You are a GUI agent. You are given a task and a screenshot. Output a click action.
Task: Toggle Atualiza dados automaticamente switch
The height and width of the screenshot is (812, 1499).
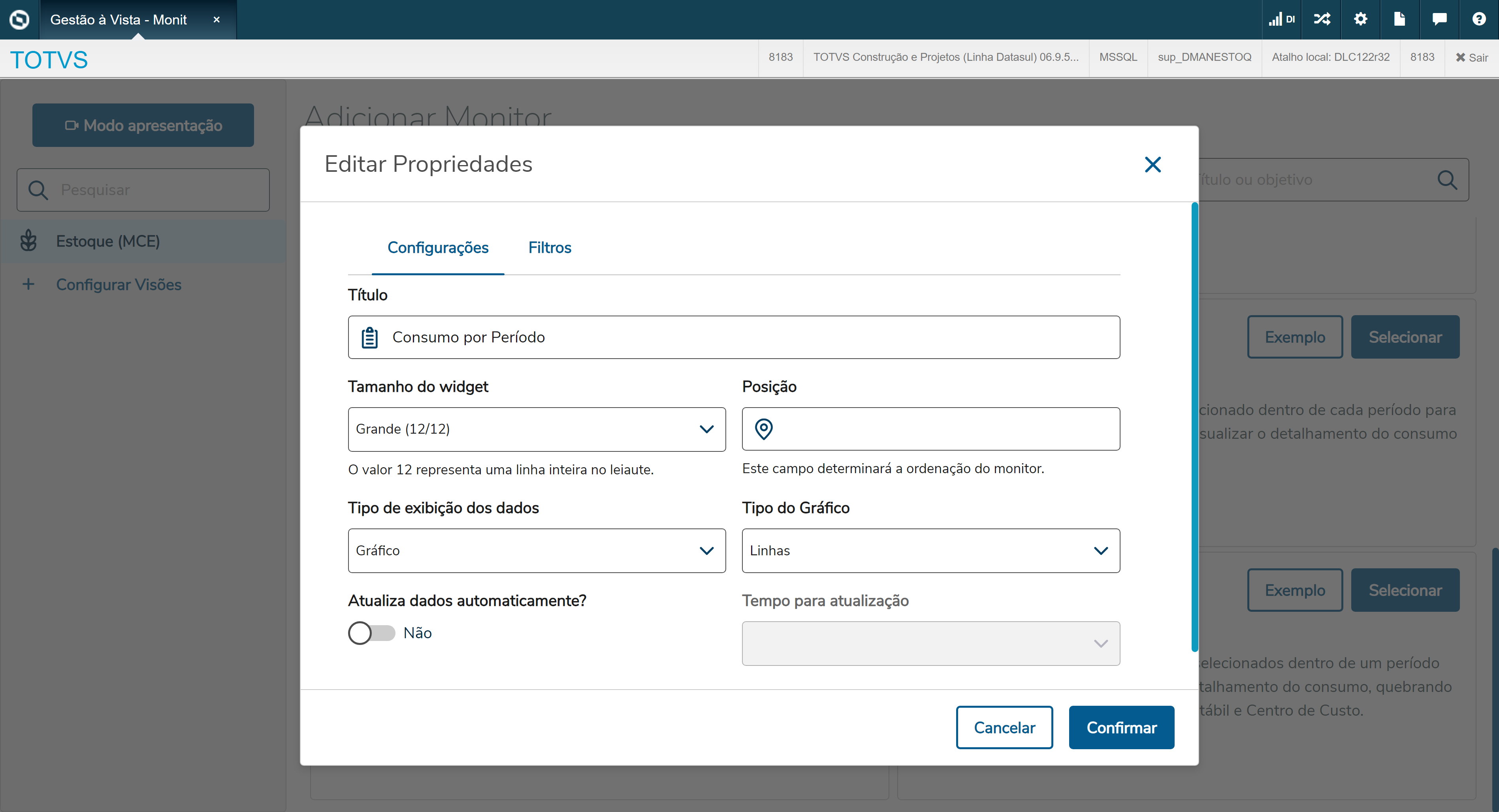click(x=372, y=633)
